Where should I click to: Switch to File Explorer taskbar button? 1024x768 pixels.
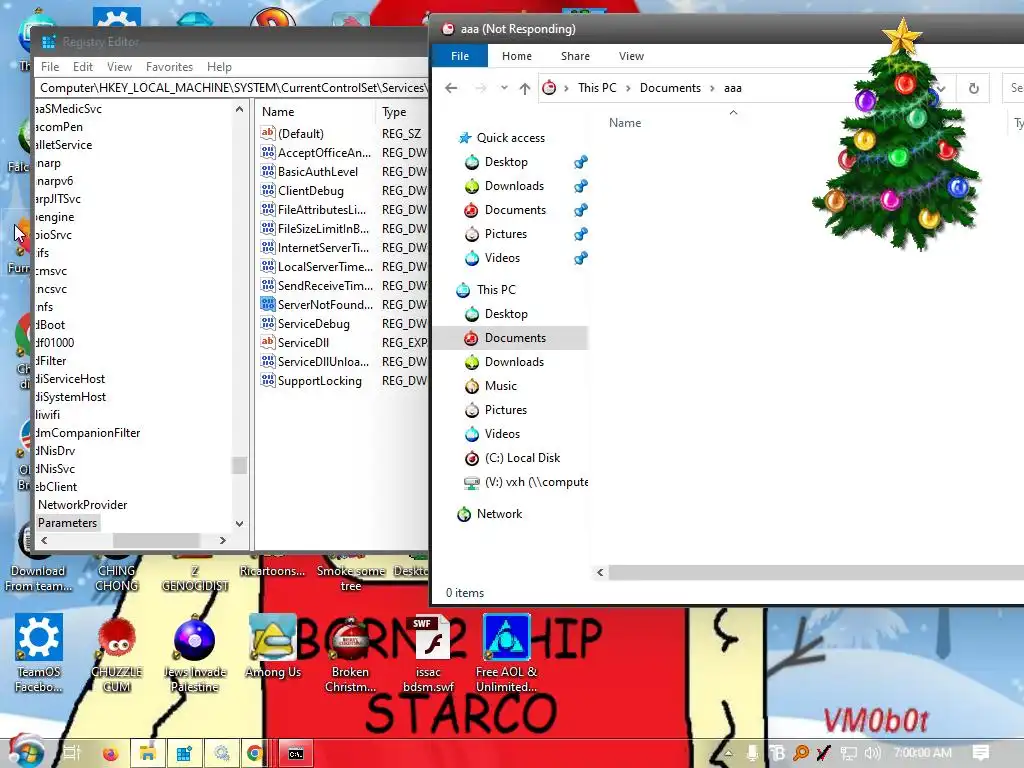coord(148,754)
